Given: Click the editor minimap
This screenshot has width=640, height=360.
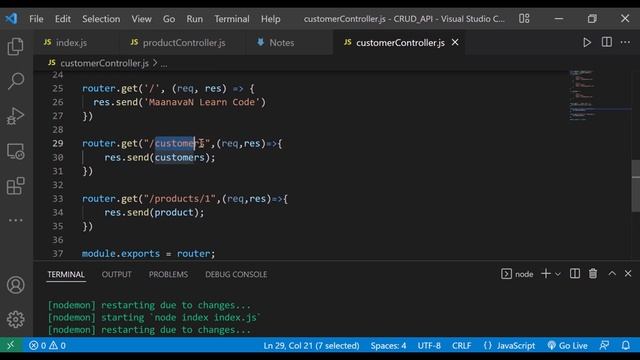Looking at the screenshot, I should point(600,95).
